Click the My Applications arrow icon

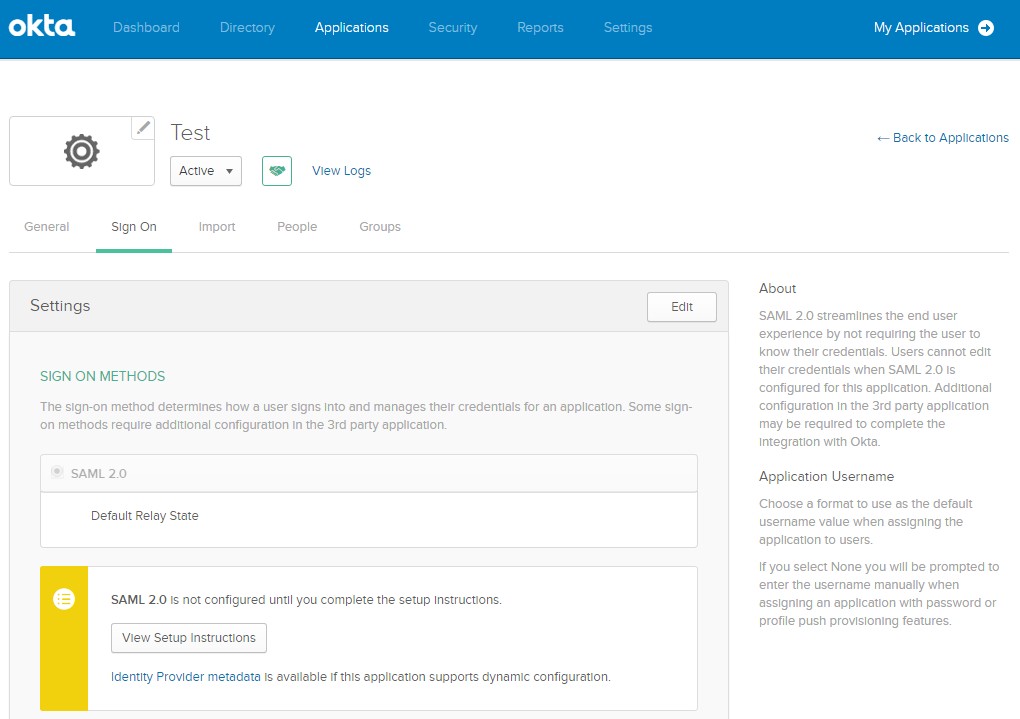pyautogui.click(x=986, y=28)
